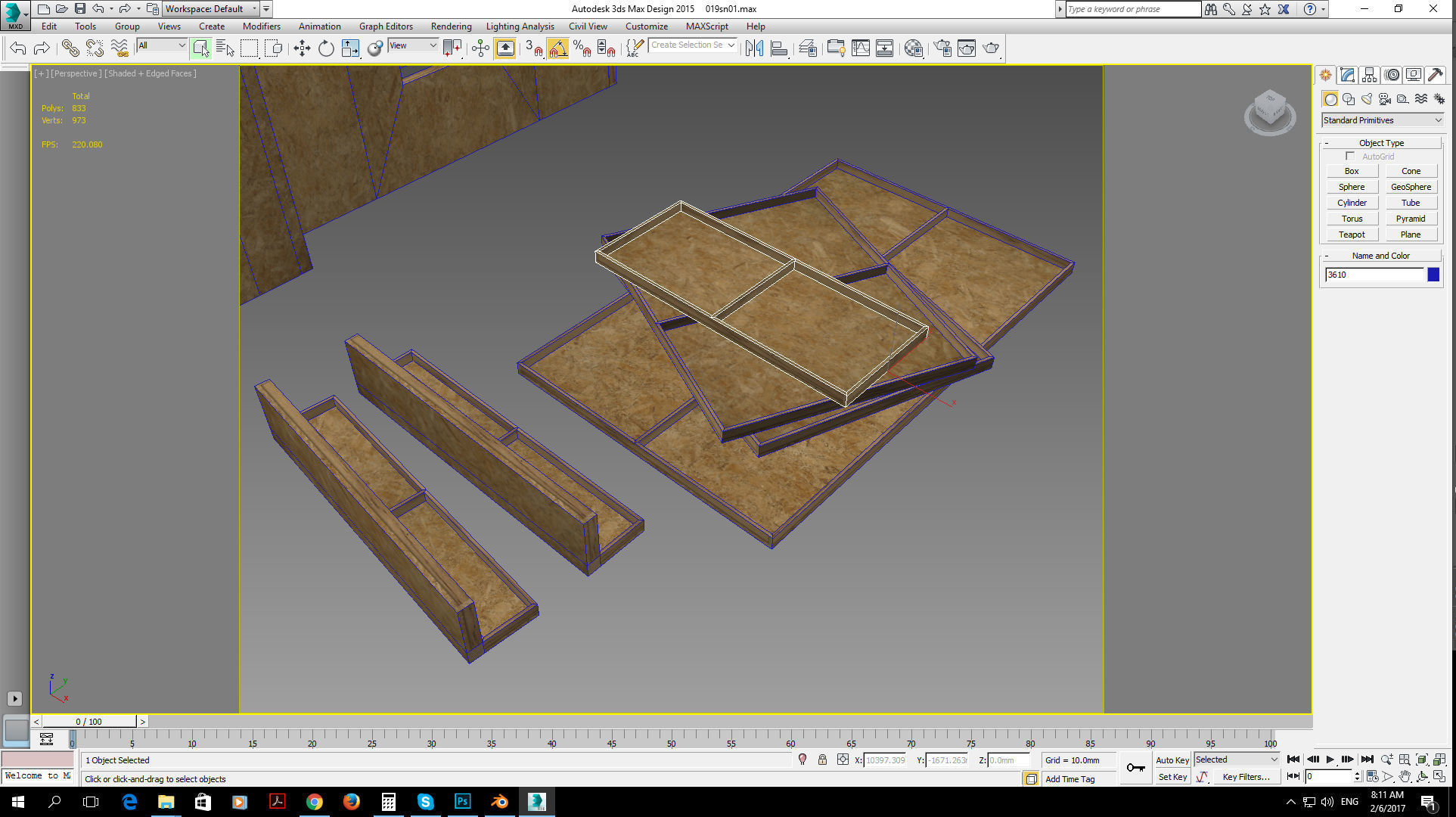Click the Use Pivot Point Center icon
Image resolution: width=1456 pixels, height=817 pixels.
click(452, 48)
